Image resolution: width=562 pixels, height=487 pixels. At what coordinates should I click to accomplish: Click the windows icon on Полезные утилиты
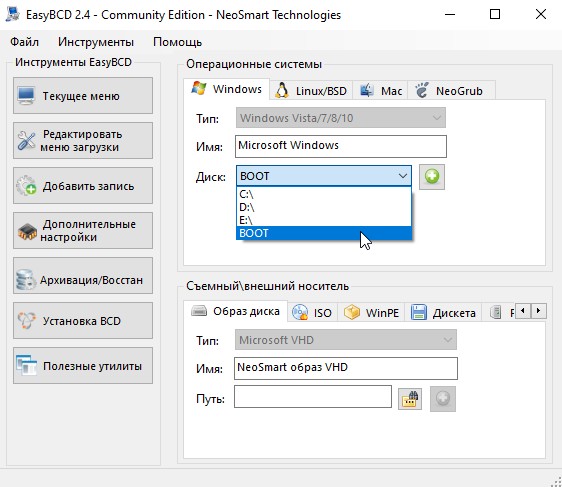pos(26,365)
